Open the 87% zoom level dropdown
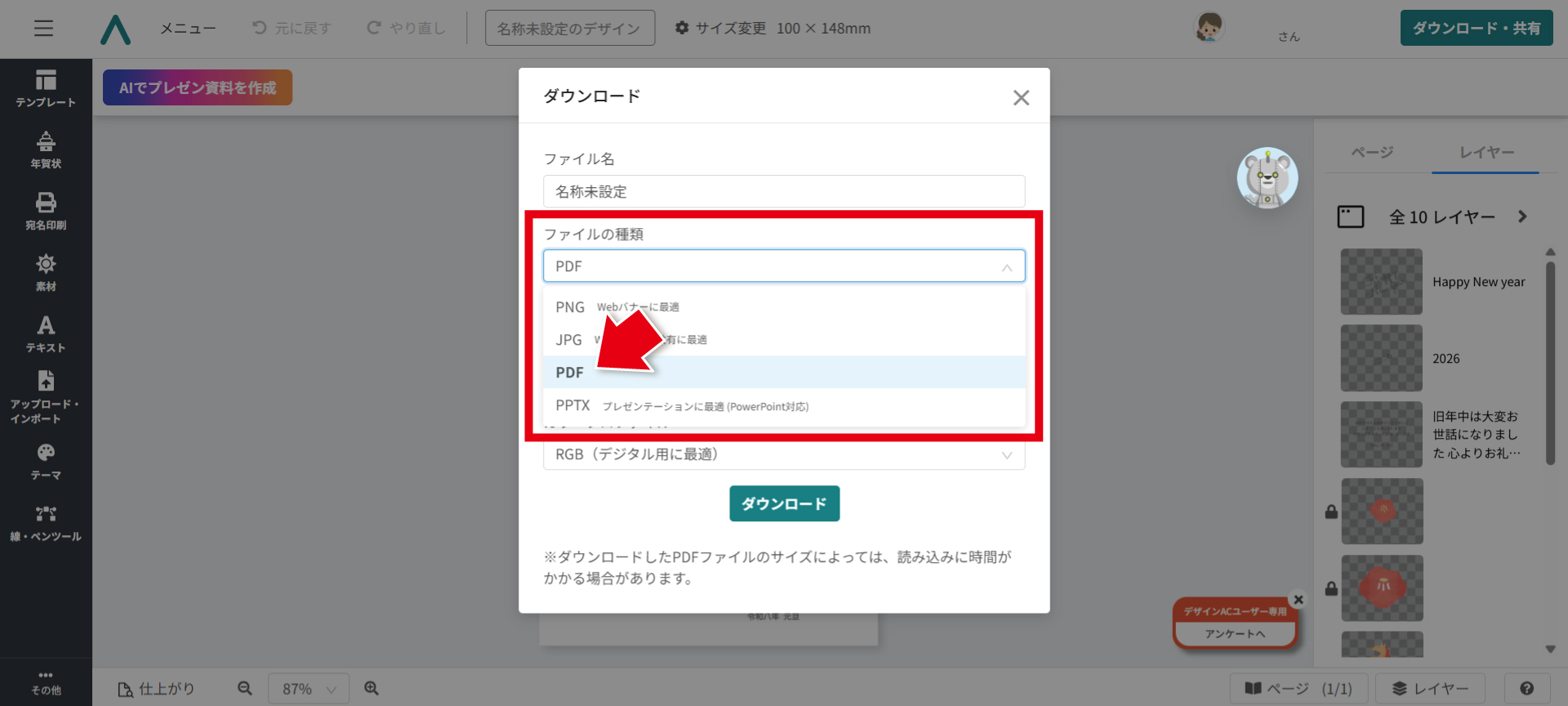The width and height of the screenshot is (1568, 706). point(309,689)
